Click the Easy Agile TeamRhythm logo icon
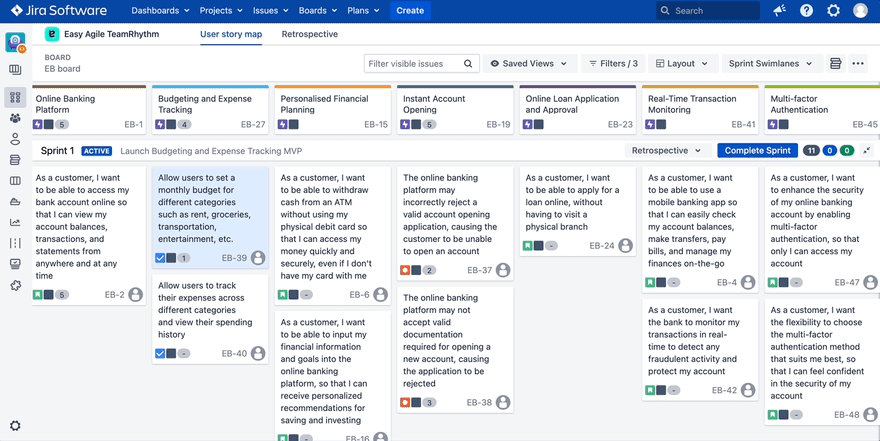 [x=52, y=34]
